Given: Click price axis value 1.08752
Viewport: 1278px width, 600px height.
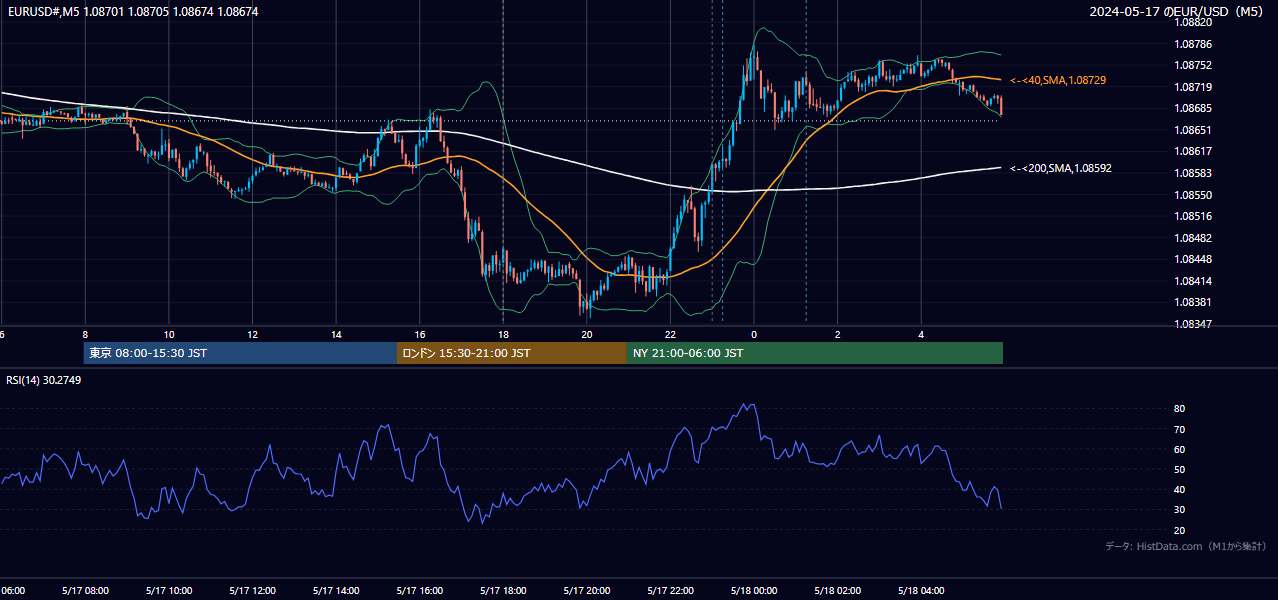Looking at the screenshot, I should (1193, 66).
